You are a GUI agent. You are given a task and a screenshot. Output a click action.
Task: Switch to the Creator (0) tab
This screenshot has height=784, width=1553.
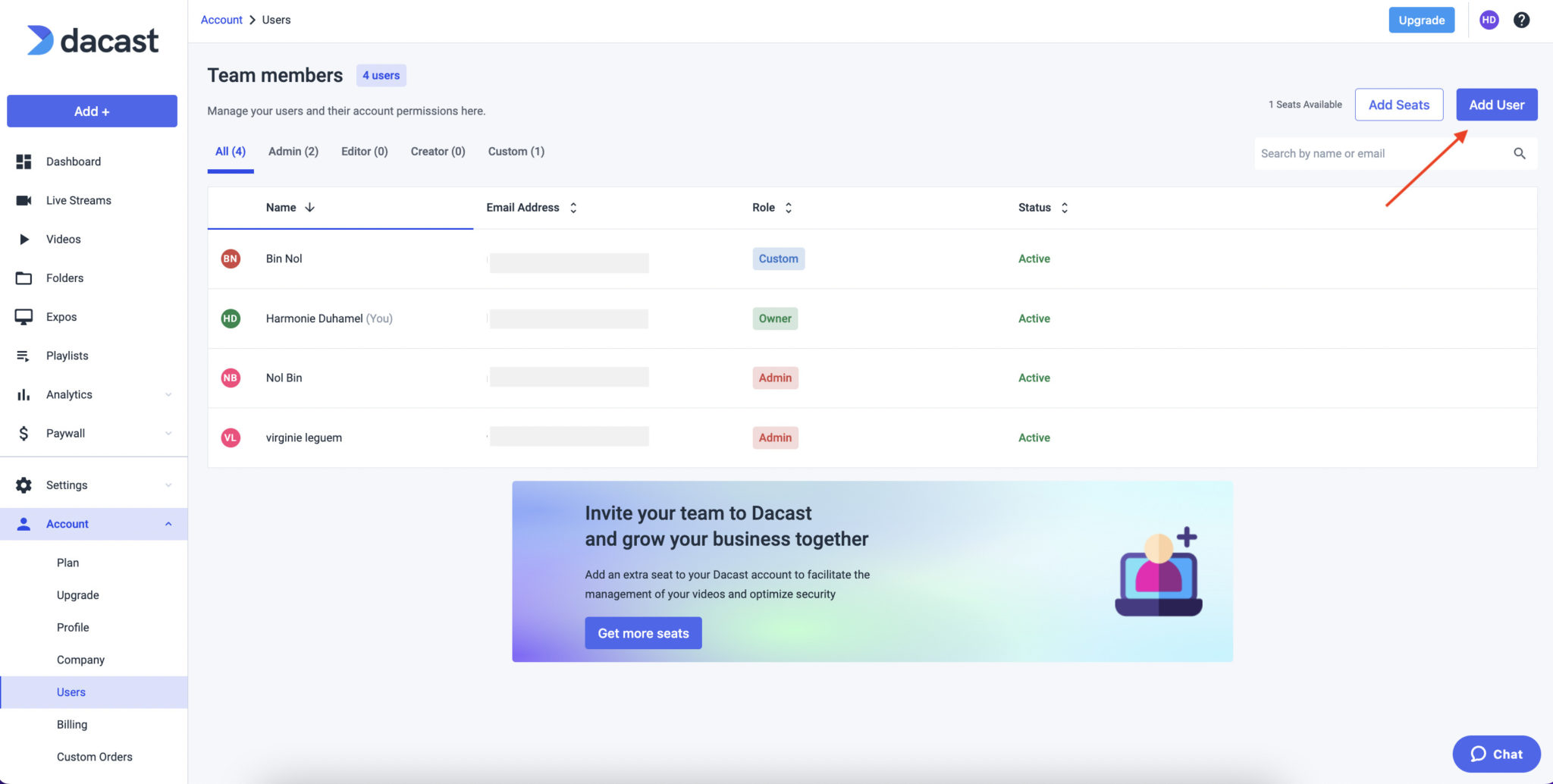tap(438, 152)
